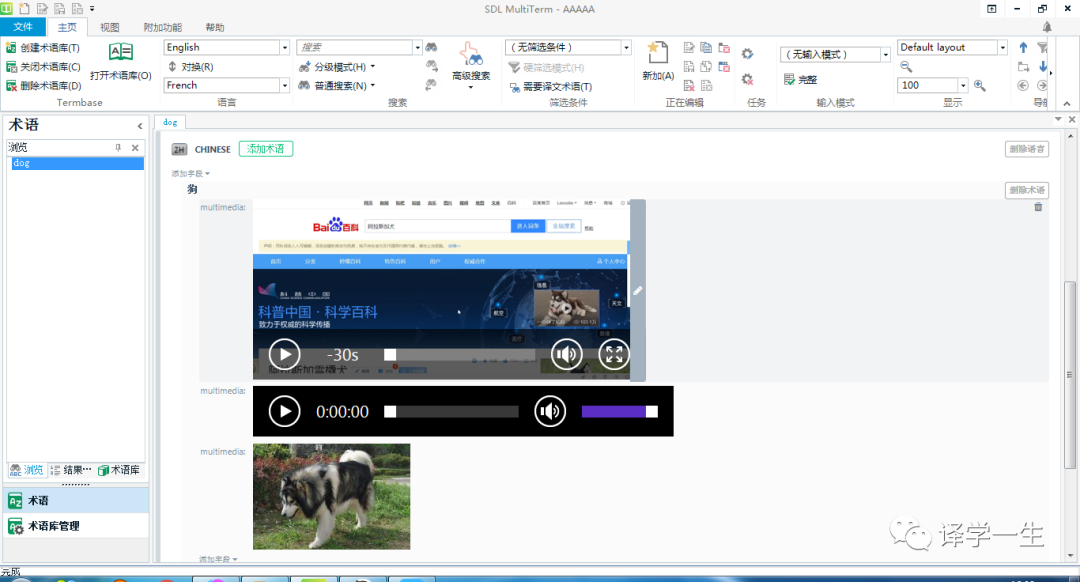Select dog in the browse list

[x=77, y=163]
